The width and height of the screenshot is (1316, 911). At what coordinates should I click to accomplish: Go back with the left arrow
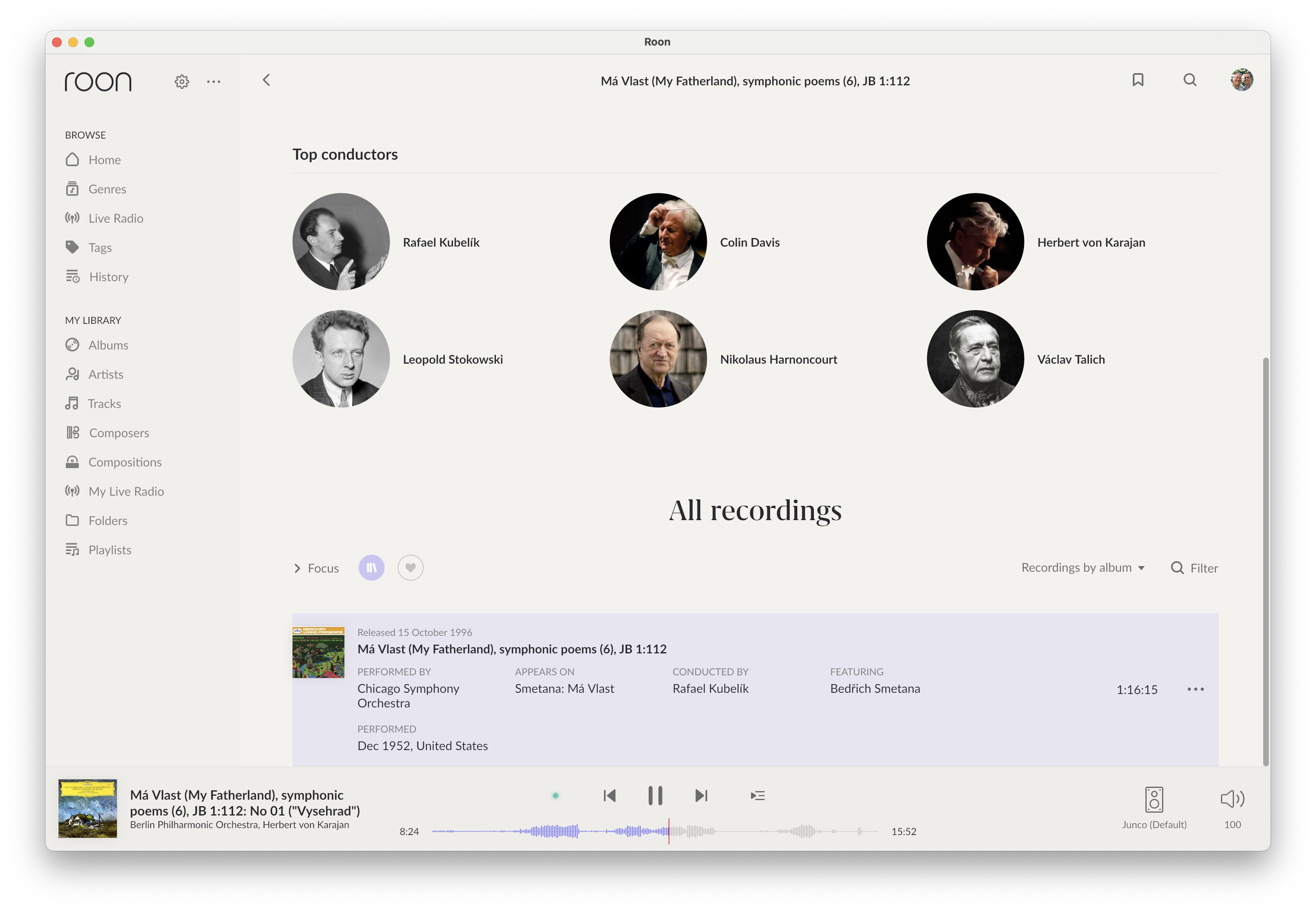click(x=266, y=80)
